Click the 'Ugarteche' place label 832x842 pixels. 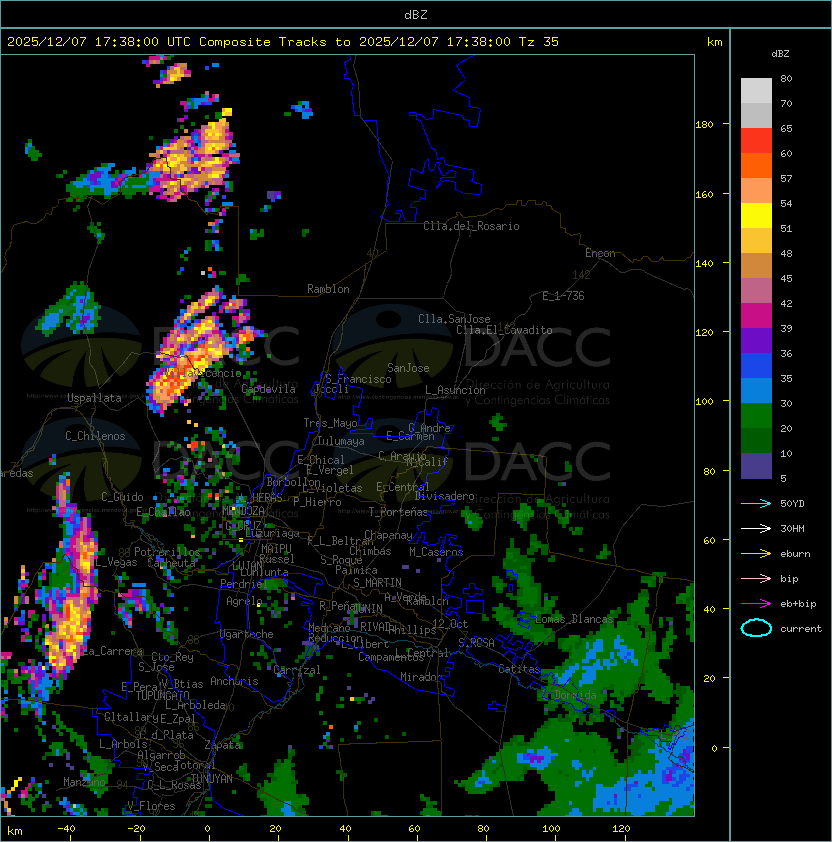pos(247,634)
